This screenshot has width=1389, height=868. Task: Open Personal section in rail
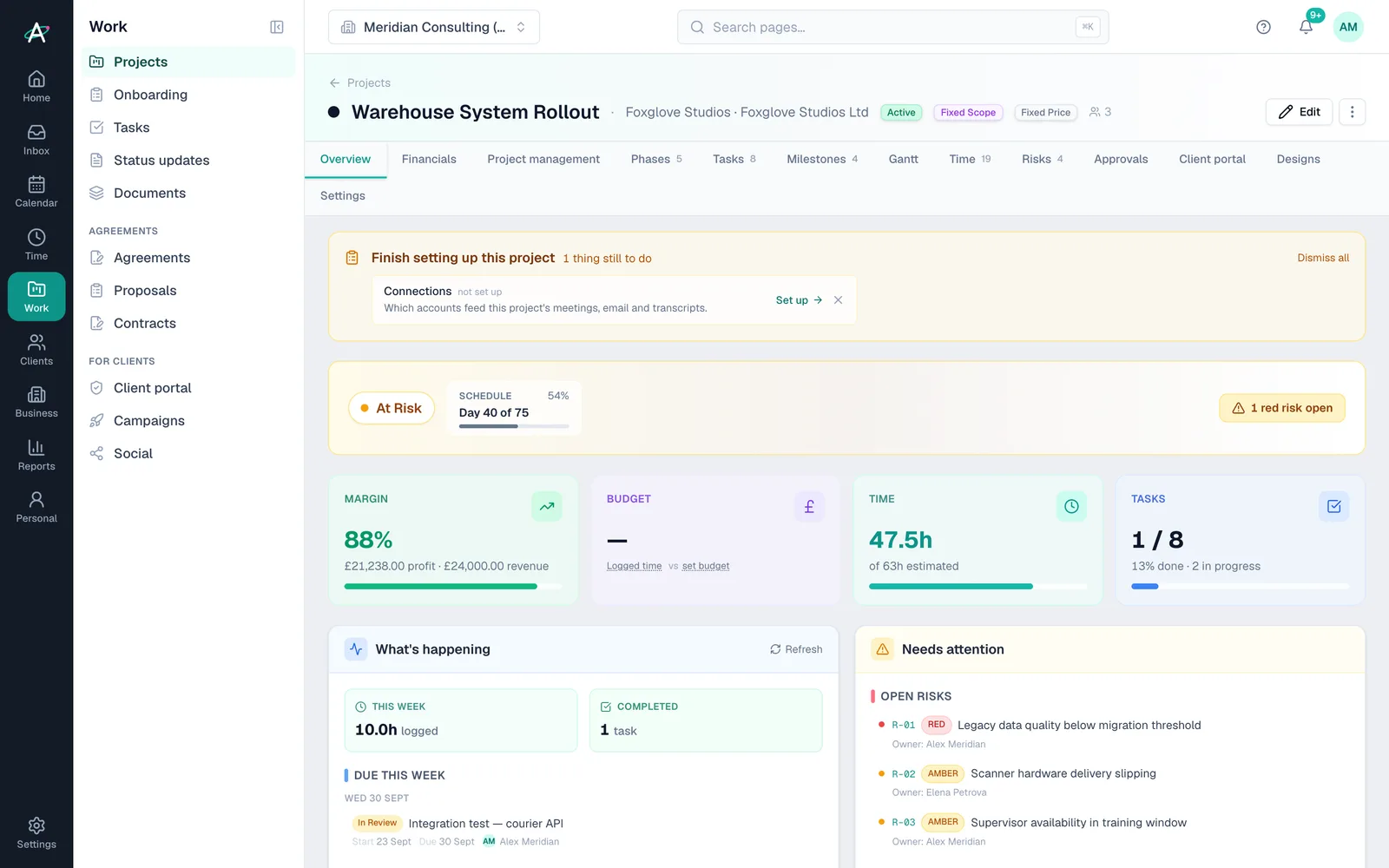(x=36, y=507)
